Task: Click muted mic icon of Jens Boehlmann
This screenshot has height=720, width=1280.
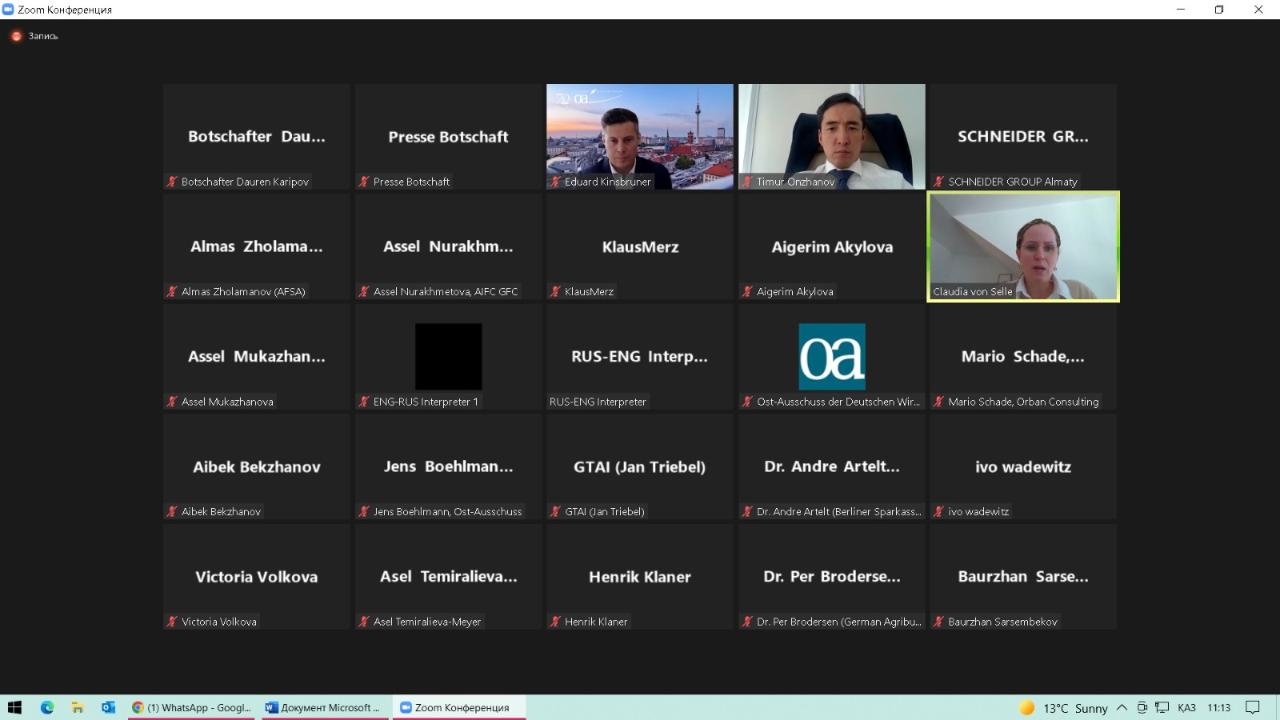Action: 365,512
